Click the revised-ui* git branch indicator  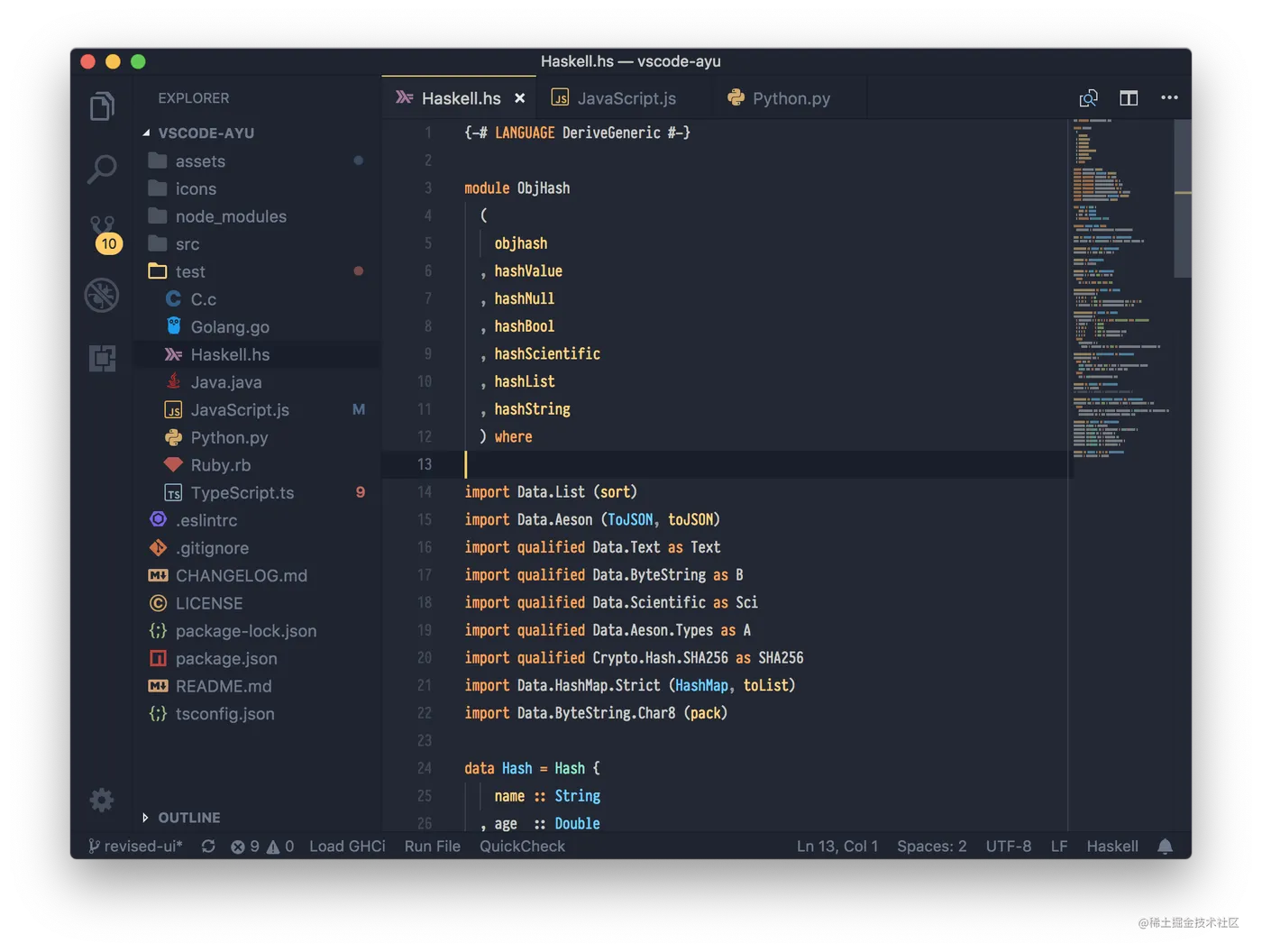pyautogui.click(x=135, y=847)
